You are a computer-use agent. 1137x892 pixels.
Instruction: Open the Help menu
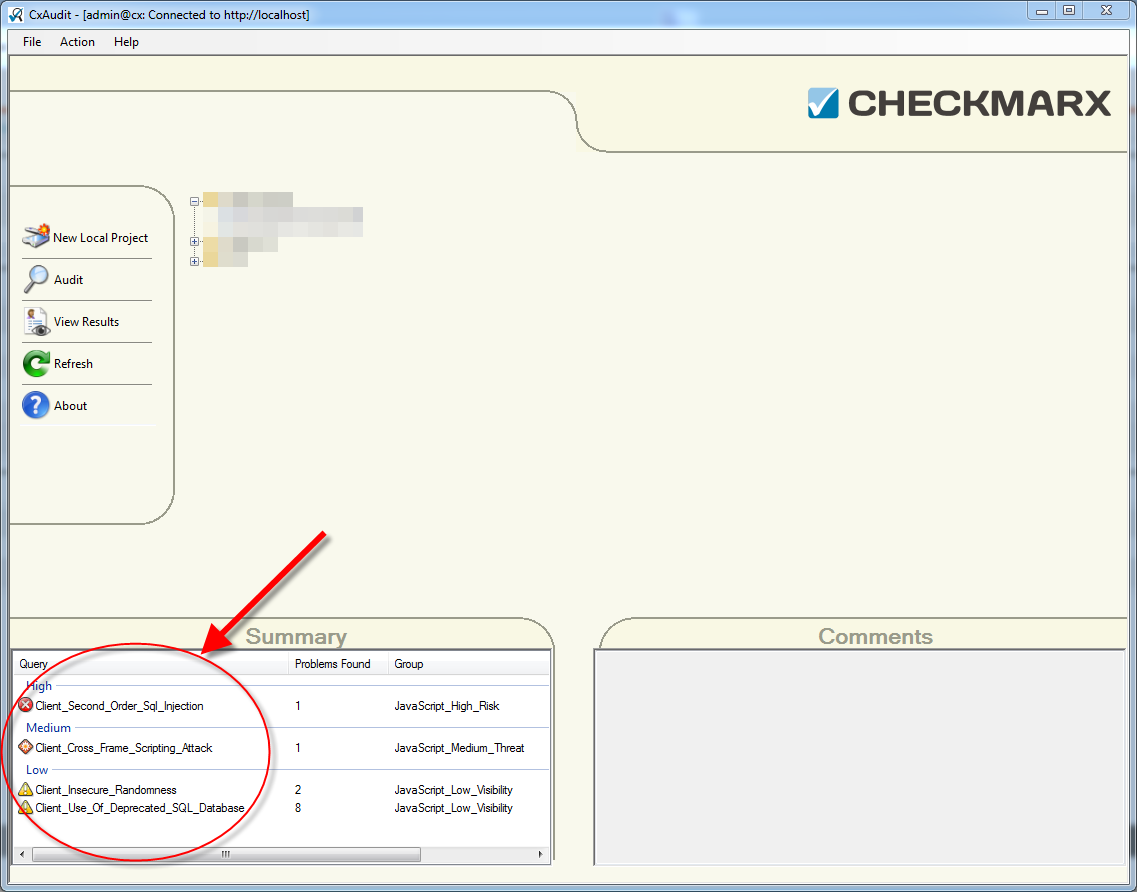[x=126, y=42]
